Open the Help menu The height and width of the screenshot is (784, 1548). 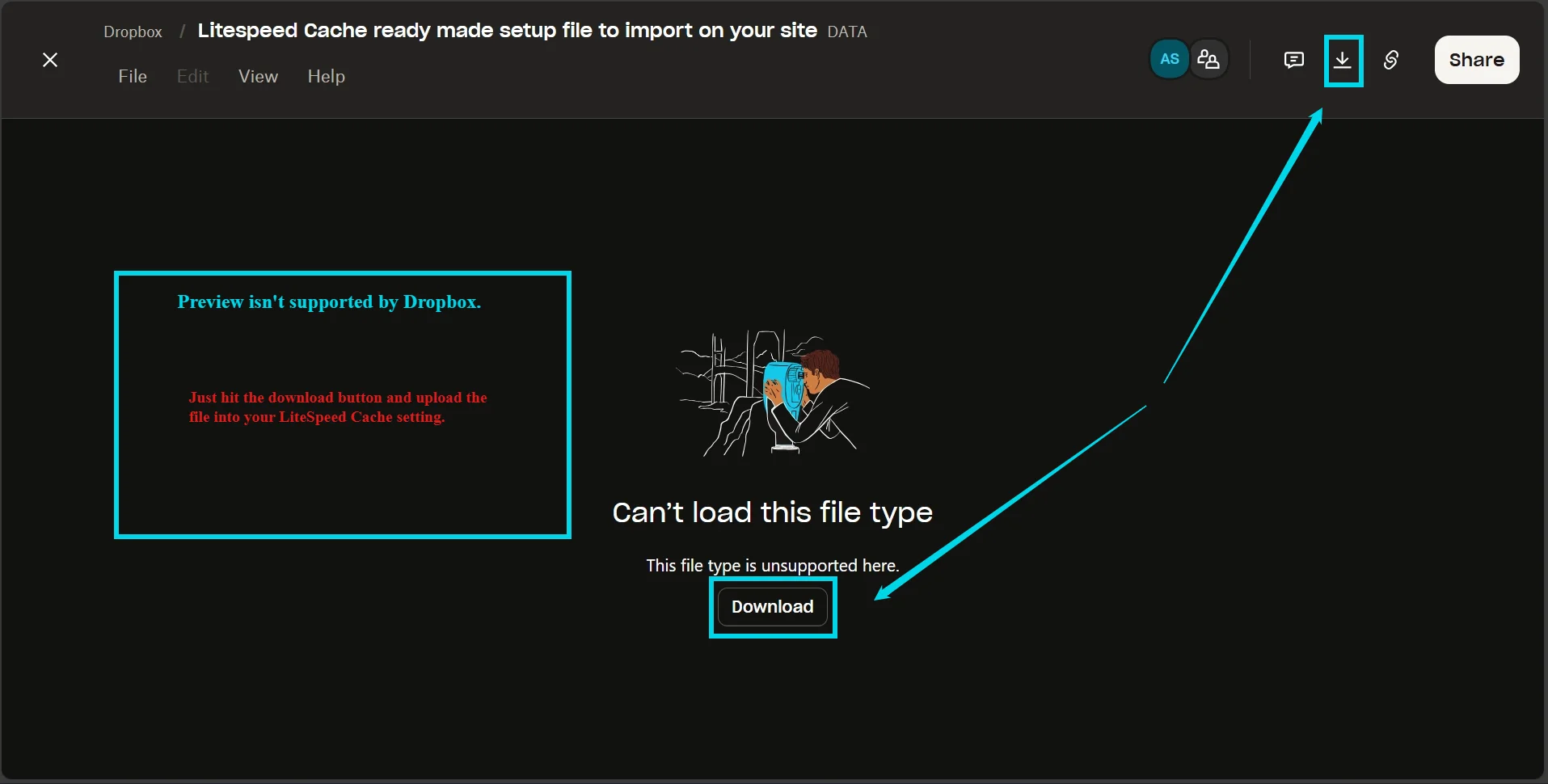click(x=326, y=76)
